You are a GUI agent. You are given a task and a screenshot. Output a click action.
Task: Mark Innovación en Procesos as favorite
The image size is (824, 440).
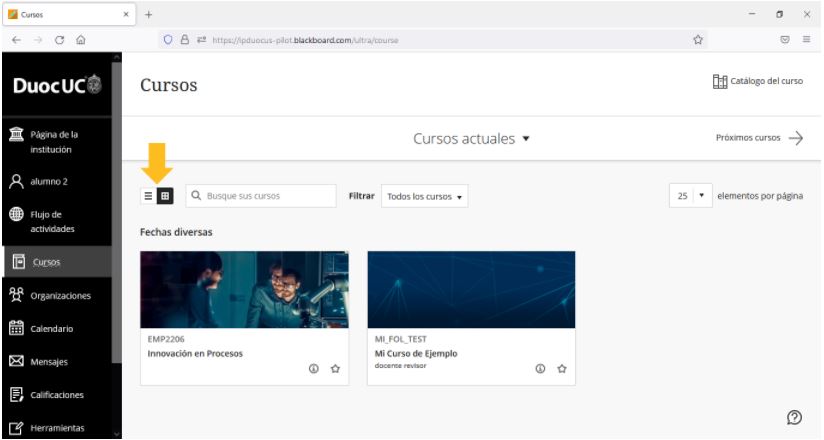coord(335,369)
